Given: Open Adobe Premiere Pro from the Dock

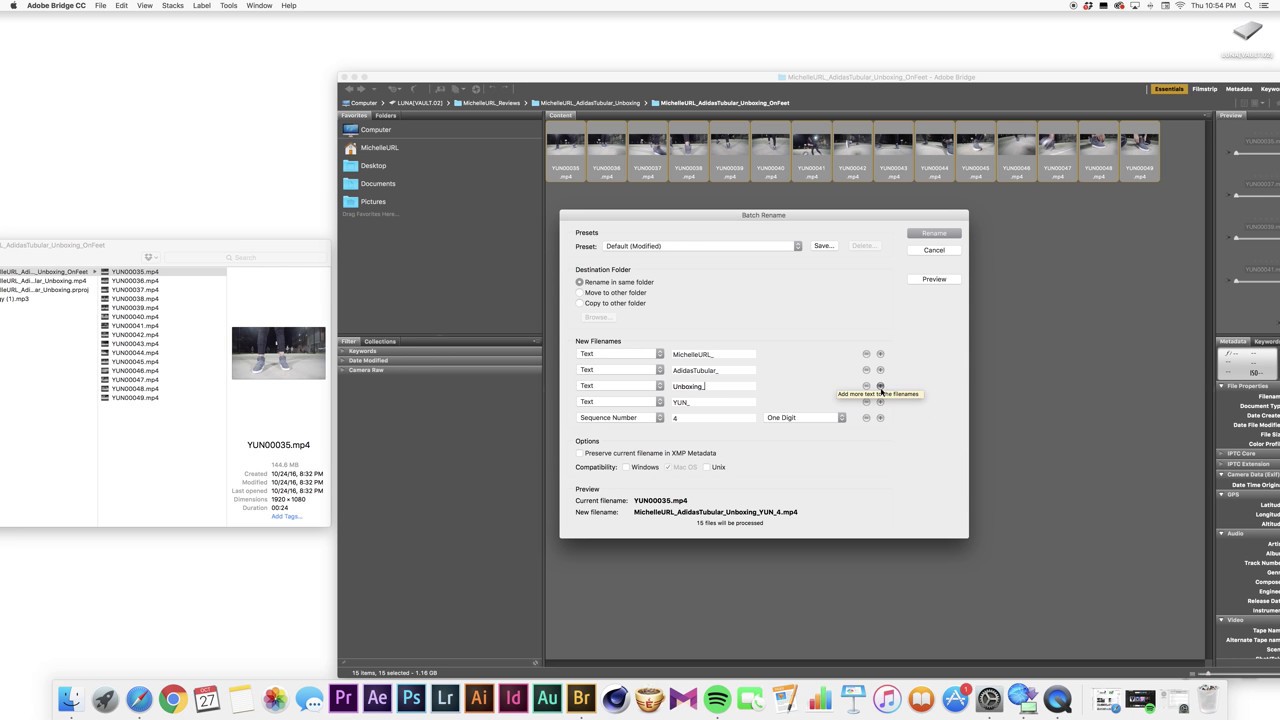Looking at the screenshot, I should (343, 698).
